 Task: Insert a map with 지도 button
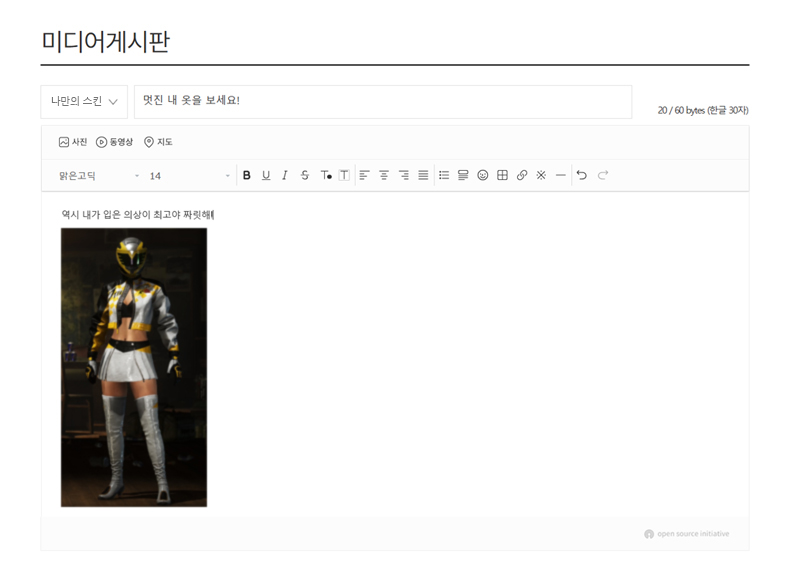pos(158,142)
